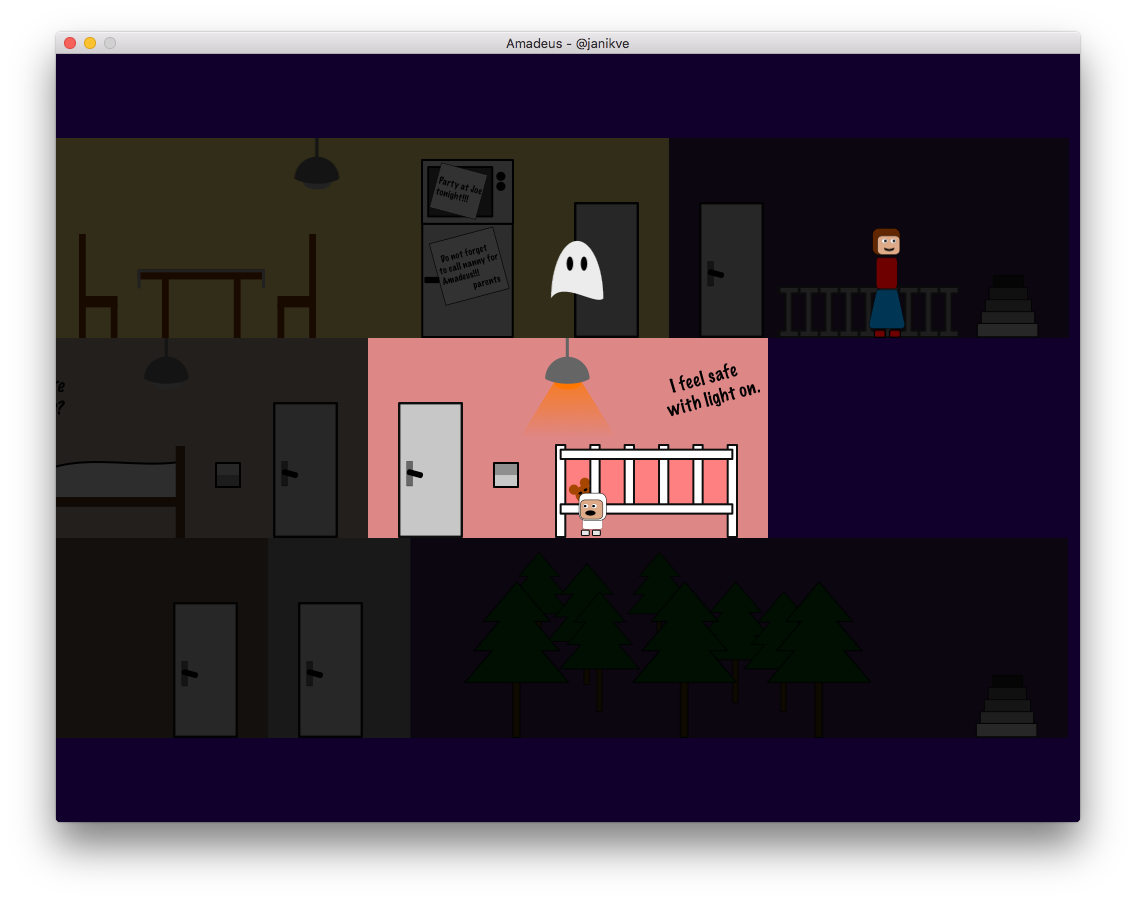Open the light gray door in the pink room
This screenshot has height=902, width=1136.
point(430,469)
